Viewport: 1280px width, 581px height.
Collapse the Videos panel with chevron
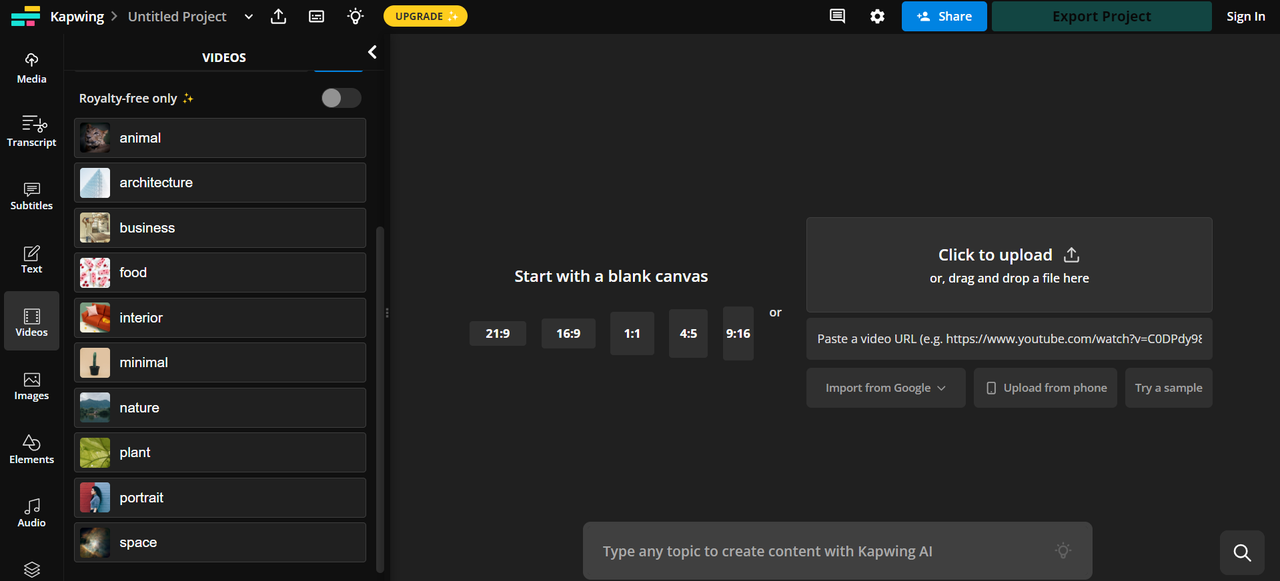click(x=372, y=52)
